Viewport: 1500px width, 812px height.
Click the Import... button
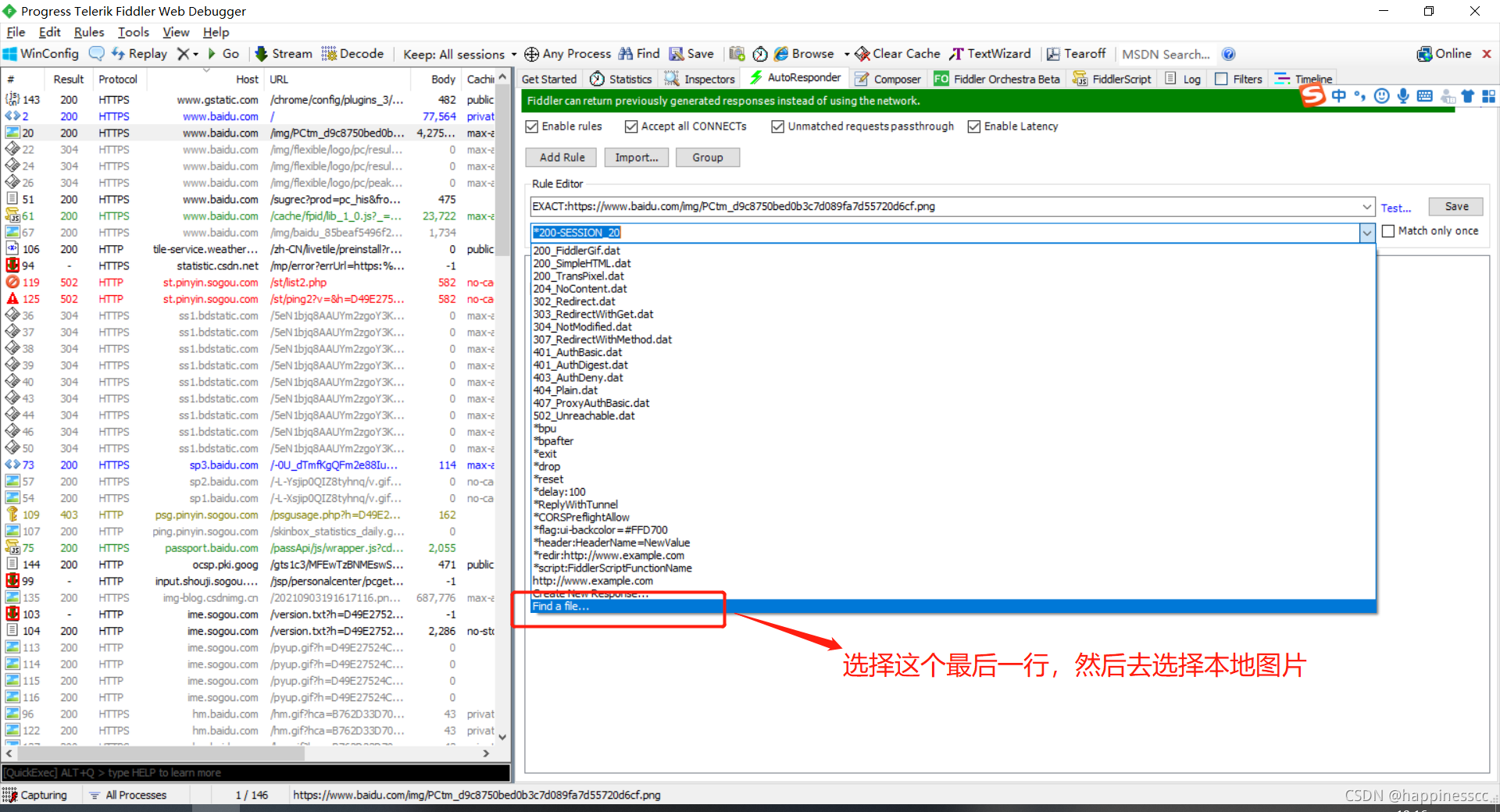coord(636,158)
